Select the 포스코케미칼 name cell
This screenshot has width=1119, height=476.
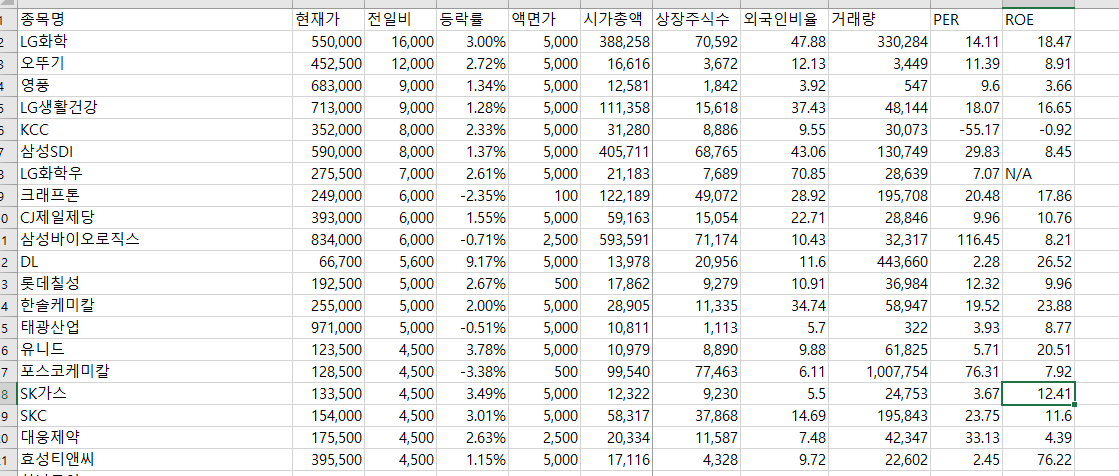[x=154, y=372]
